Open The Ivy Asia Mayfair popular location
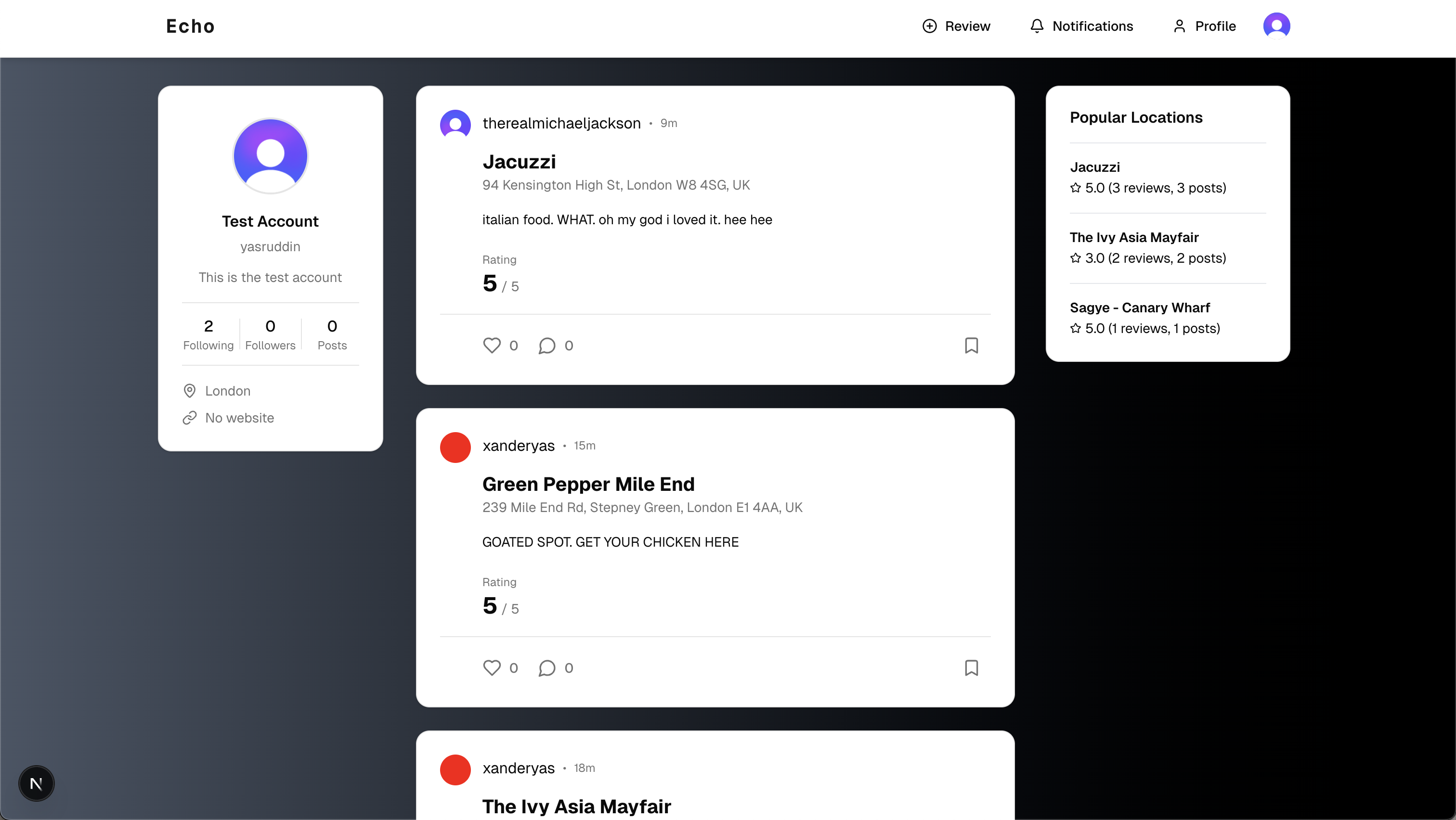The height and width of the screenshot is (820, 1456). (x=1134, y=237)
